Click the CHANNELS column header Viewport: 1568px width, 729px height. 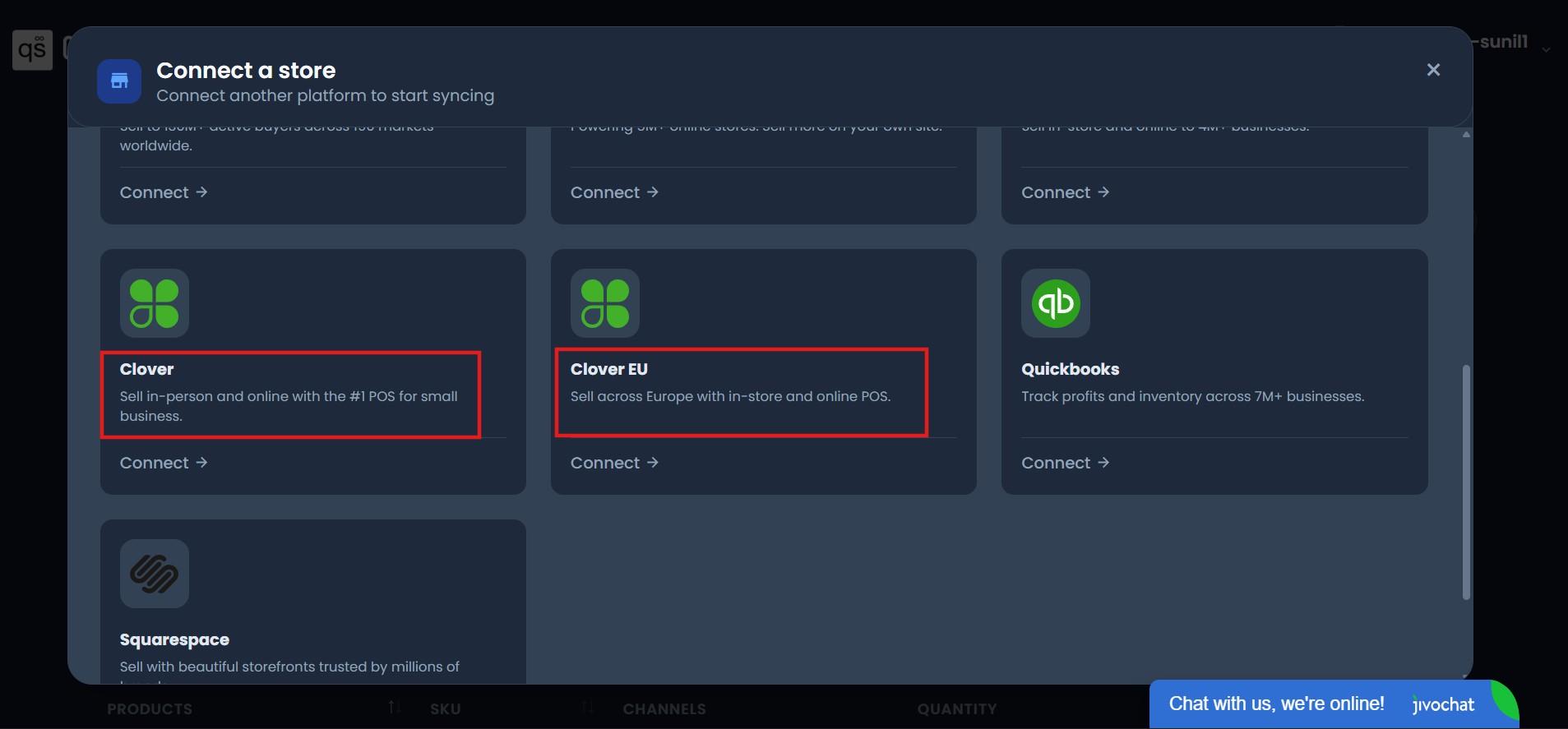pos(664,708)
